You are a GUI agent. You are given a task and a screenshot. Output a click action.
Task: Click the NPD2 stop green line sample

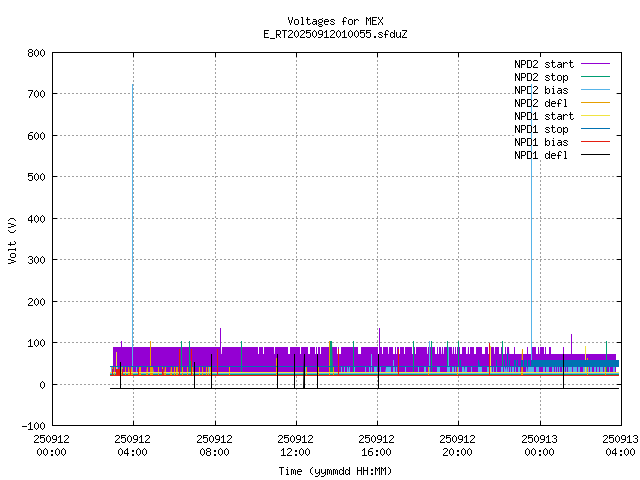coord(594,77)
